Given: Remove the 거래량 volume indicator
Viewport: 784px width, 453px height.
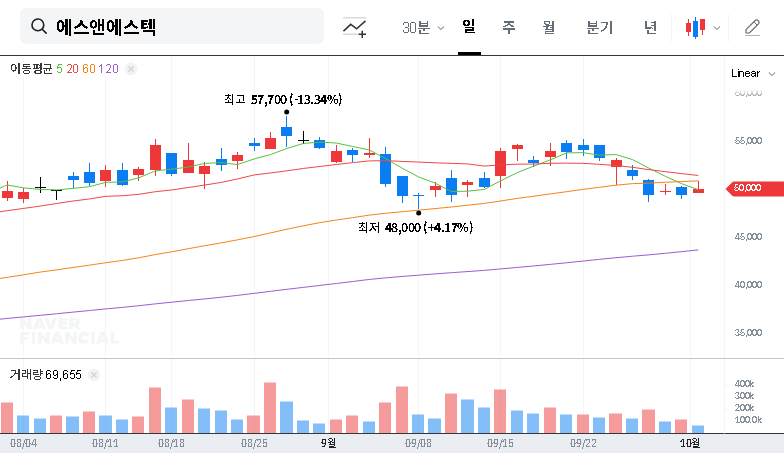Looking at the screenshot, I should [94, 375].
